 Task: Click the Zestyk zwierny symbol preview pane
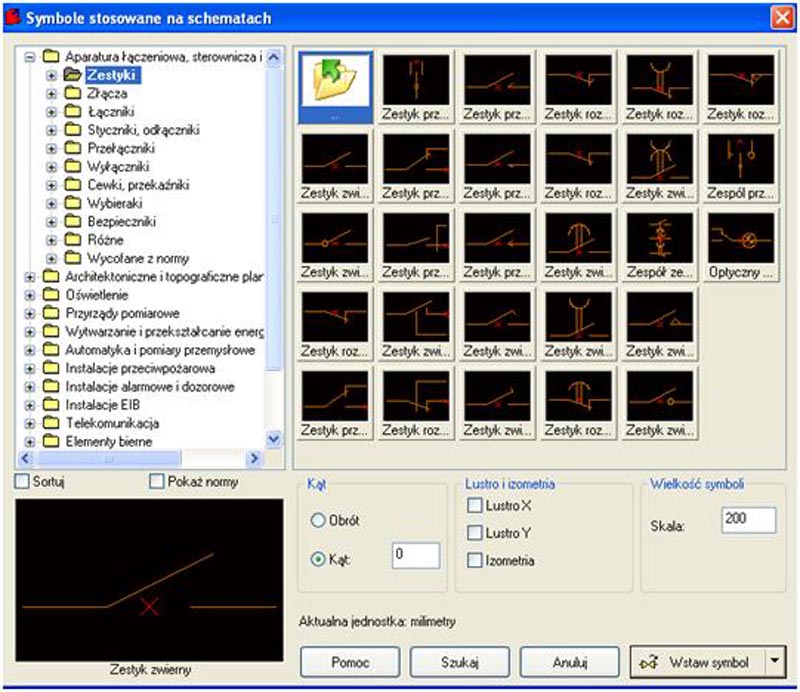pos(149,580)
